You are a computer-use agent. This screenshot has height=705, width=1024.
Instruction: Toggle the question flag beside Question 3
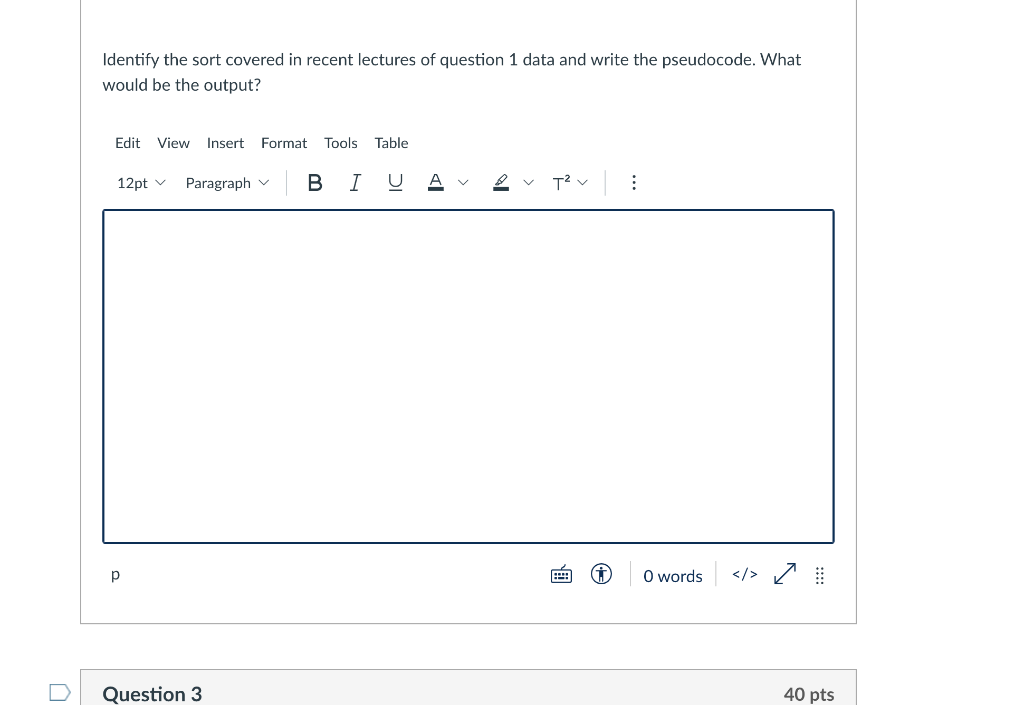pos(59,691)
